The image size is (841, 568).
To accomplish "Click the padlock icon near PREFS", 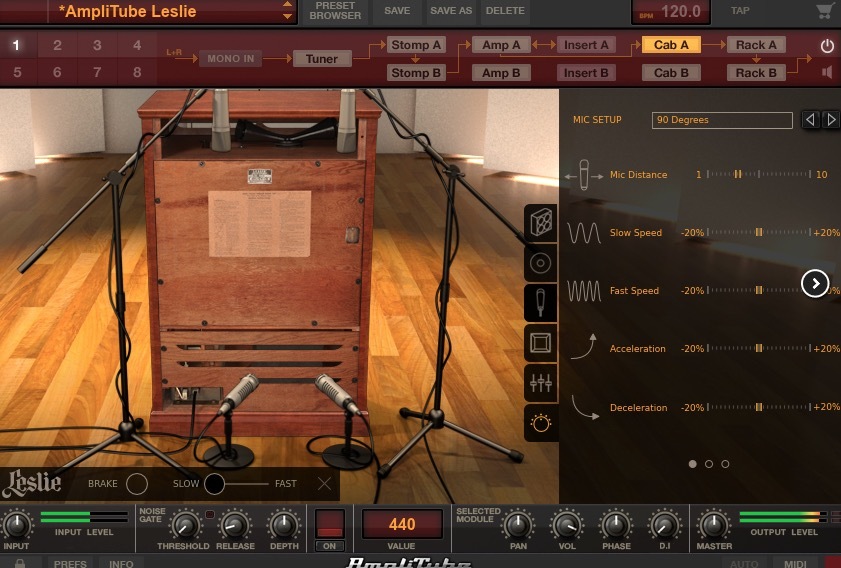I will 20,563.
